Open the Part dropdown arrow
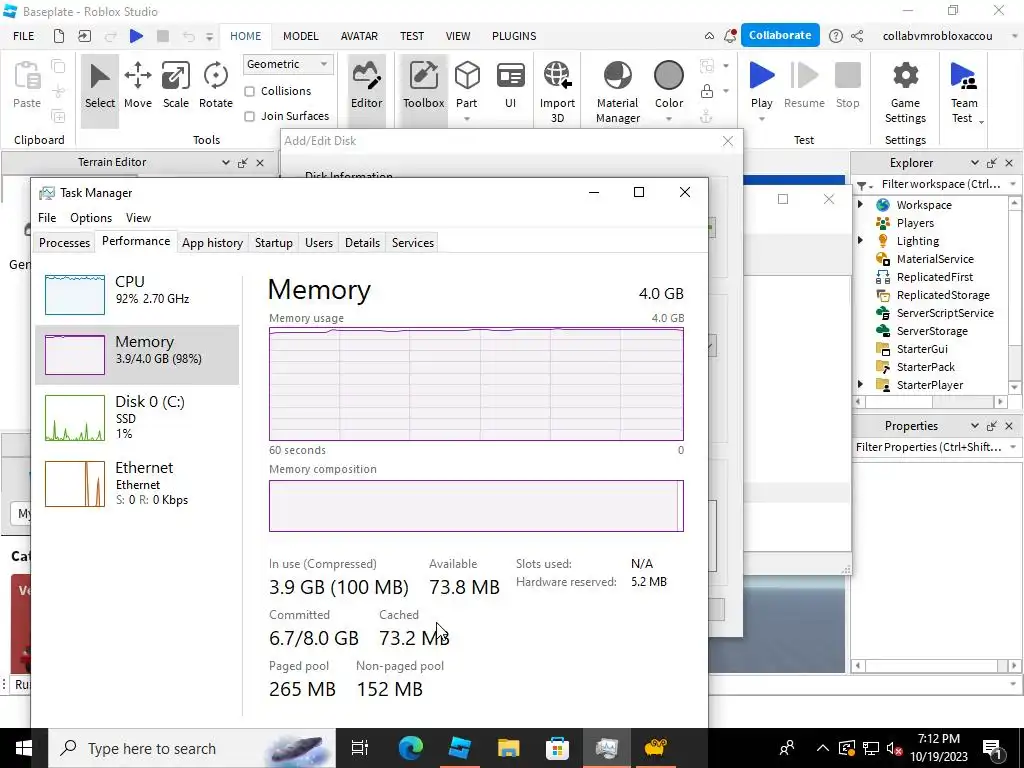 click(467, 119)
